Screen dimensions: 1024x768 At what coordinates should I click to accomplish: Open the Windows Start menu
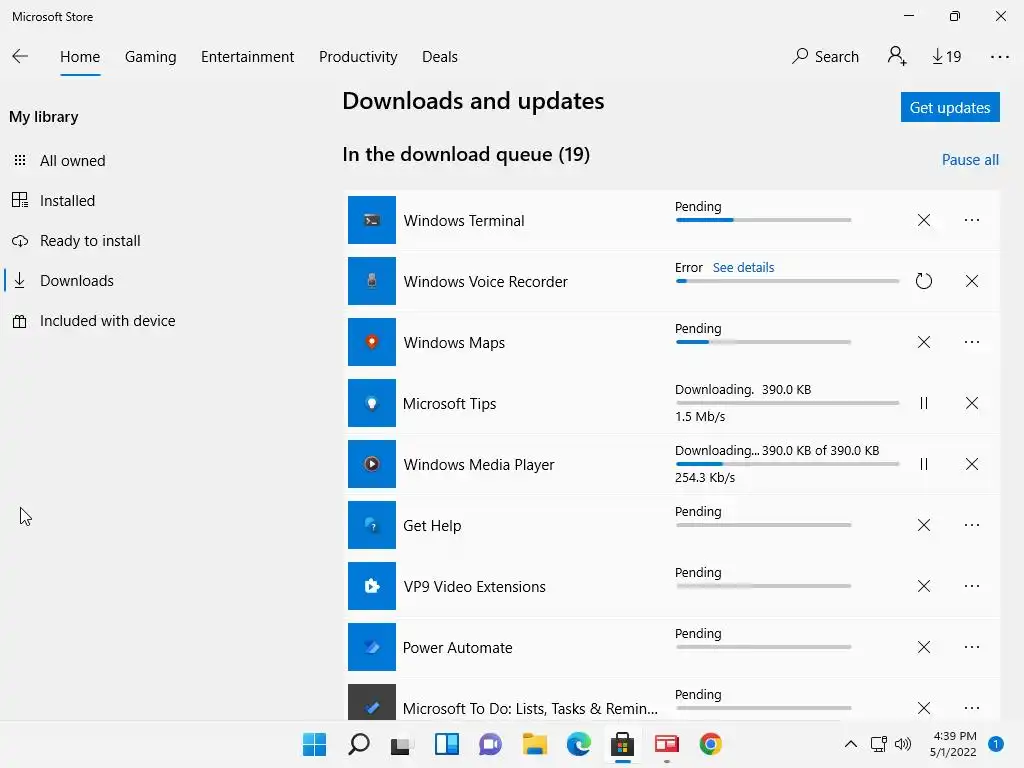[314, 744]
